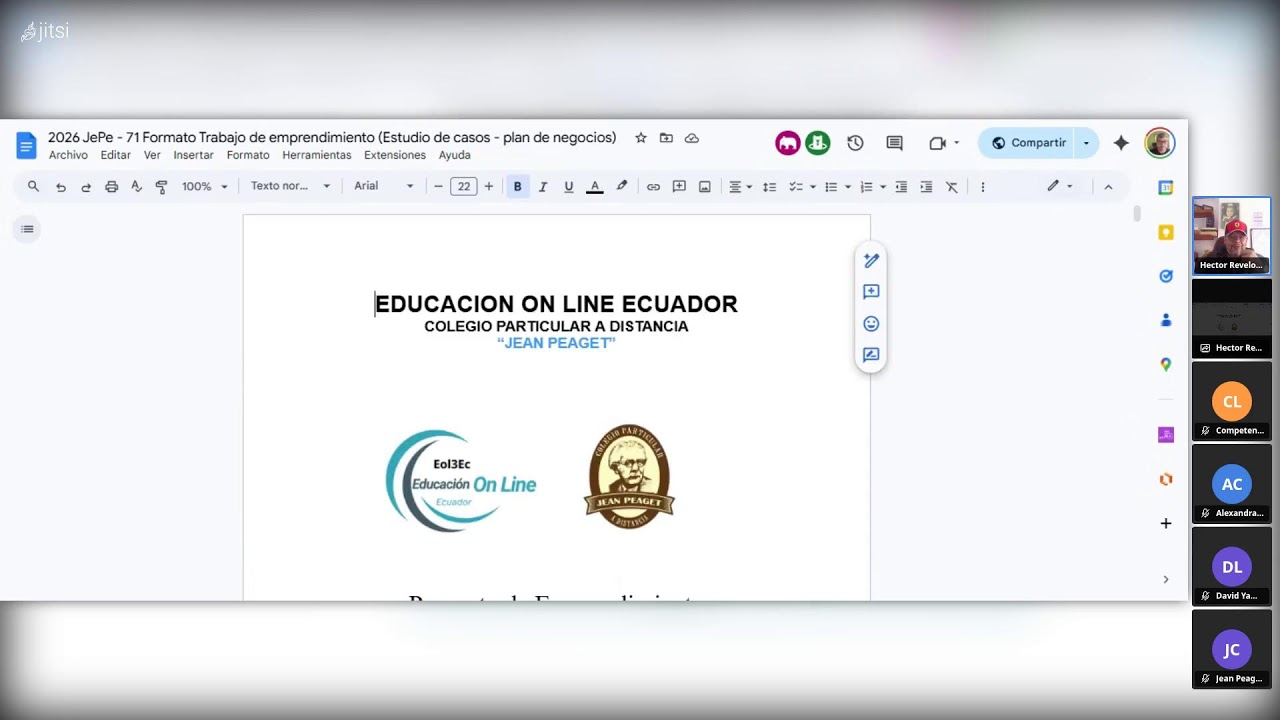This screenshot has width=1280, height=720.
Task: Click the move to folder icon
Action: pyautogui.click(x=666, y=138)
